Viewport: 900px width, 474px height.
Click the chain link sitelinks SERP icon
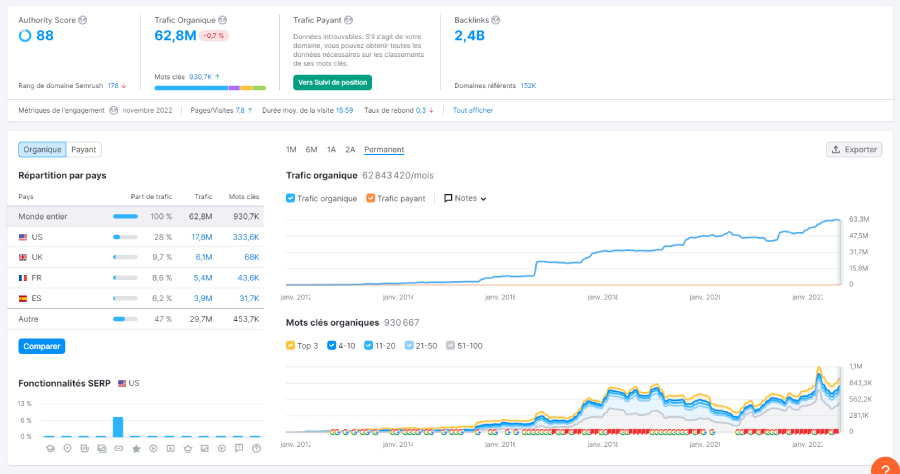(119, 448)
